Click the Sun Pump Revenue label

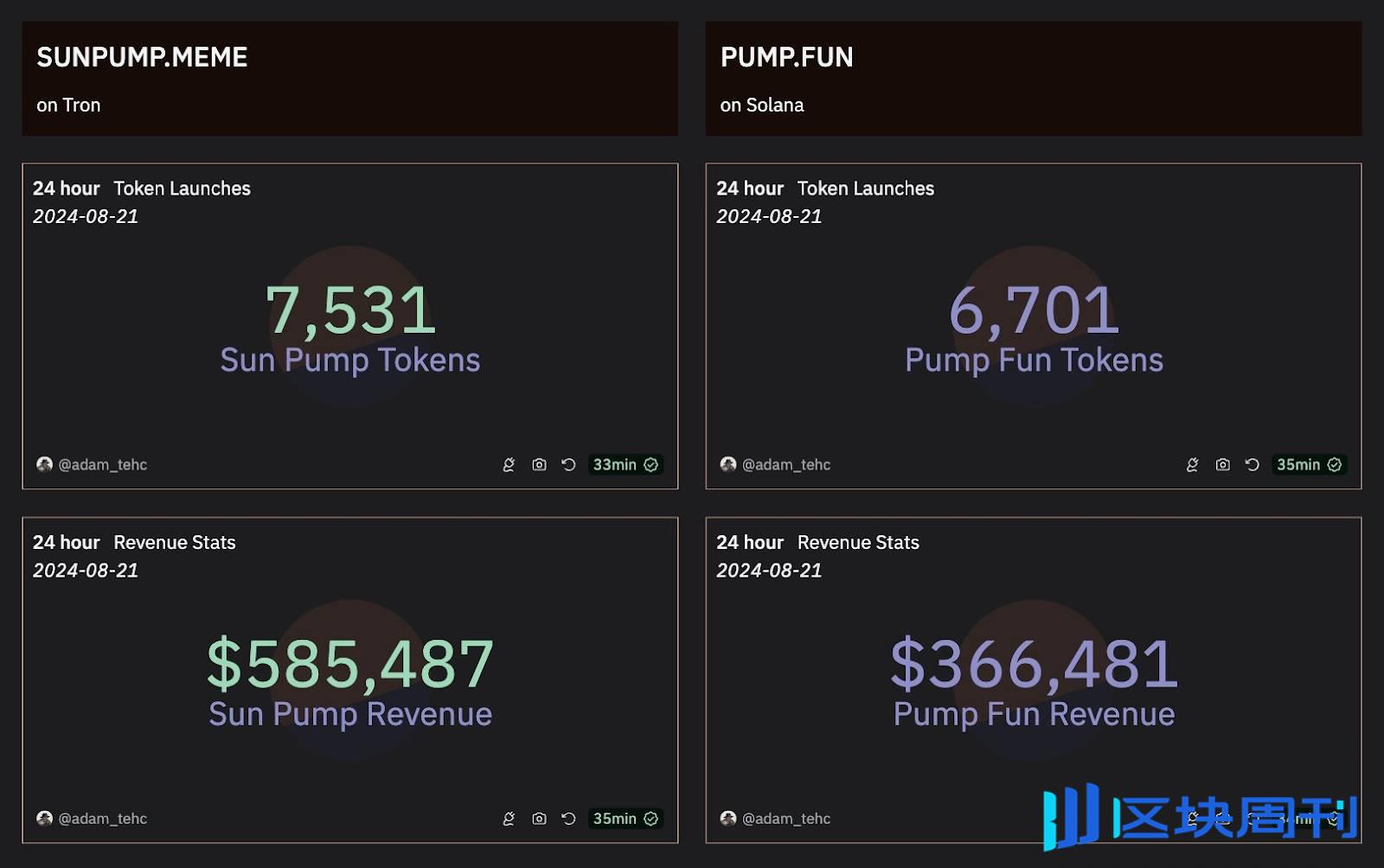click(350, 715)
